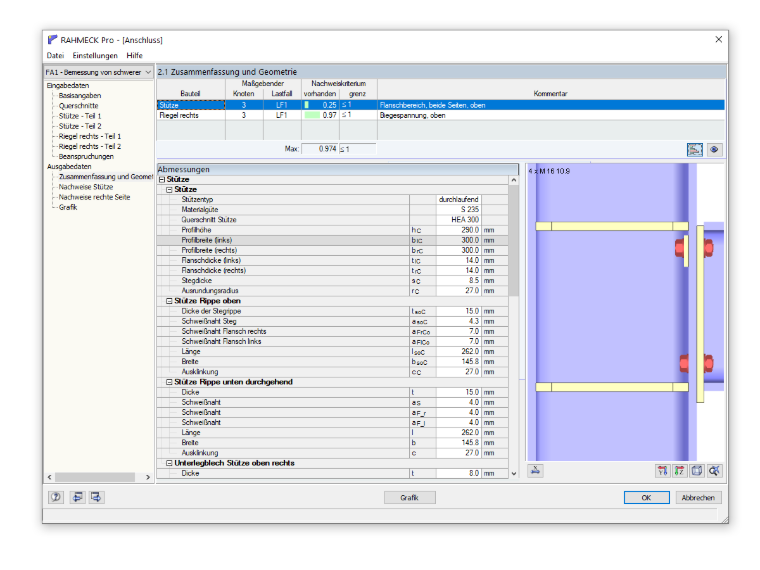Open the help button with question mark

[x=56, y=497]
